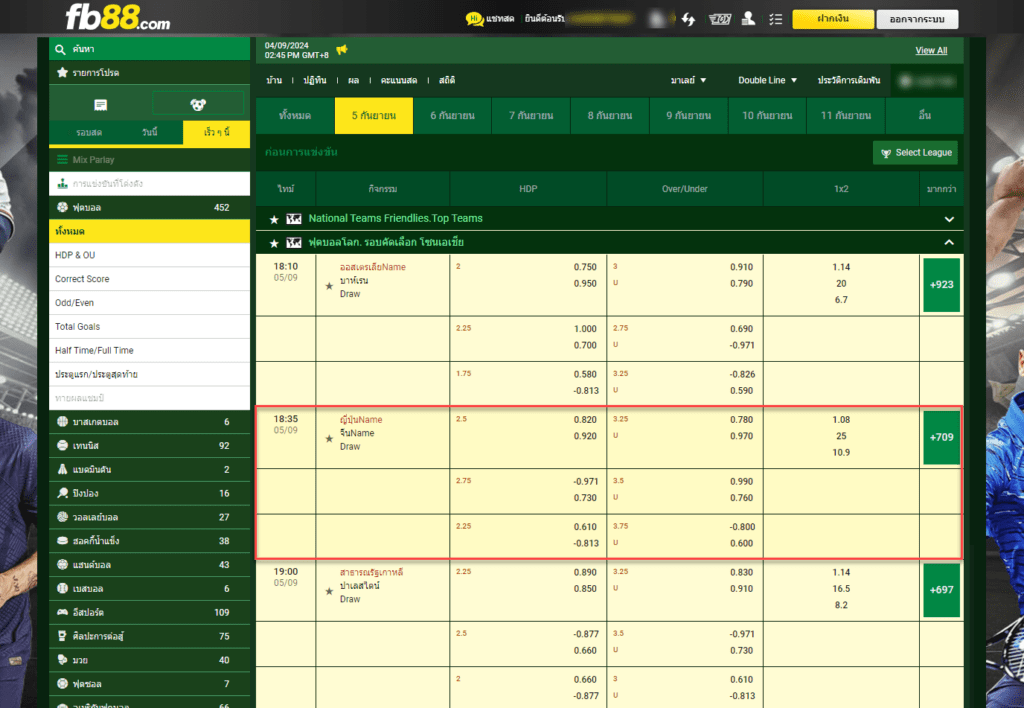Open the live chat Hi bubble icon

[x=474, y=19]
